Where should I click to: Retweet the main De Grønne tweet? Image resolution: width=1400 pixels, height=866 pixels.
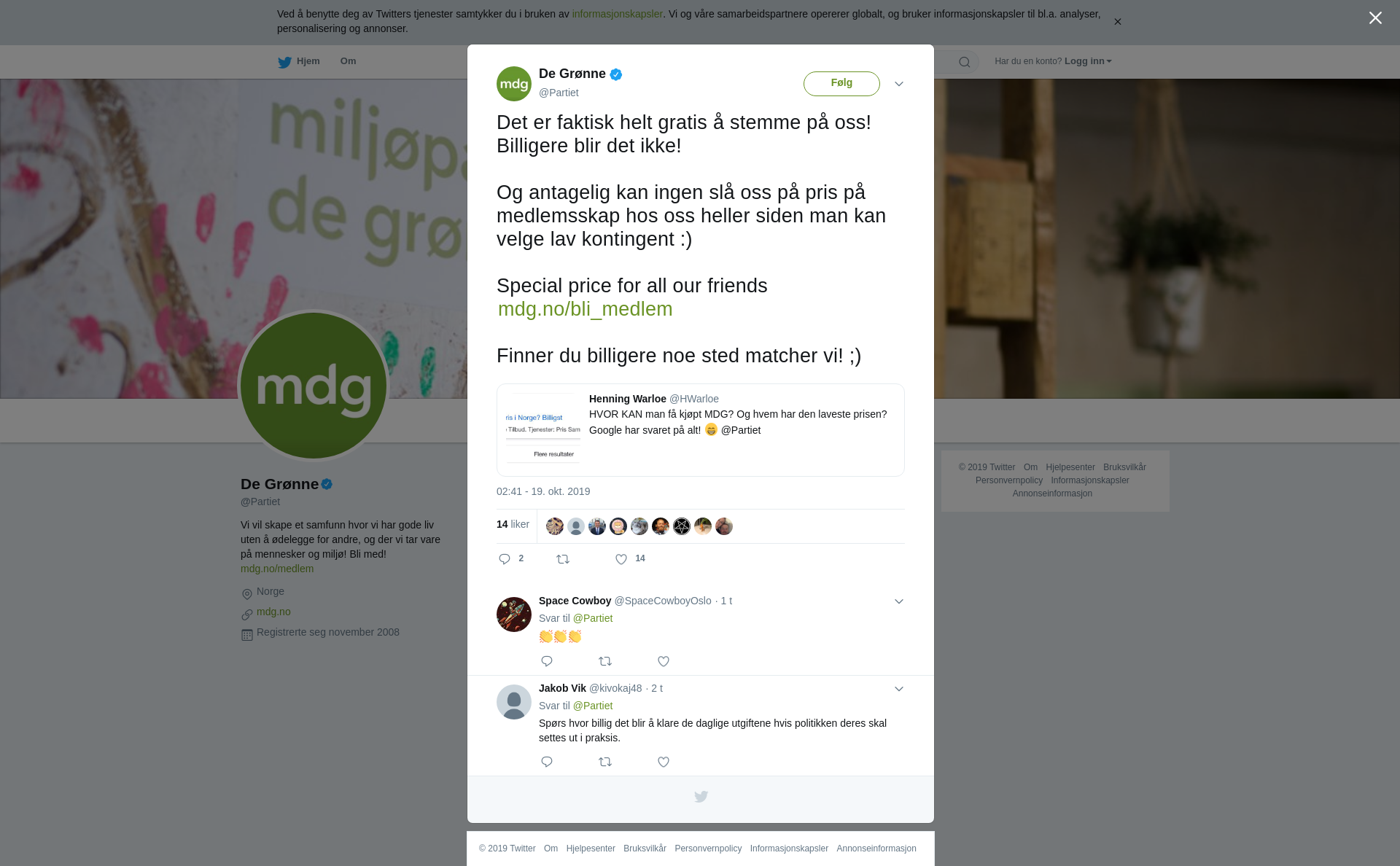click(563, 559)
